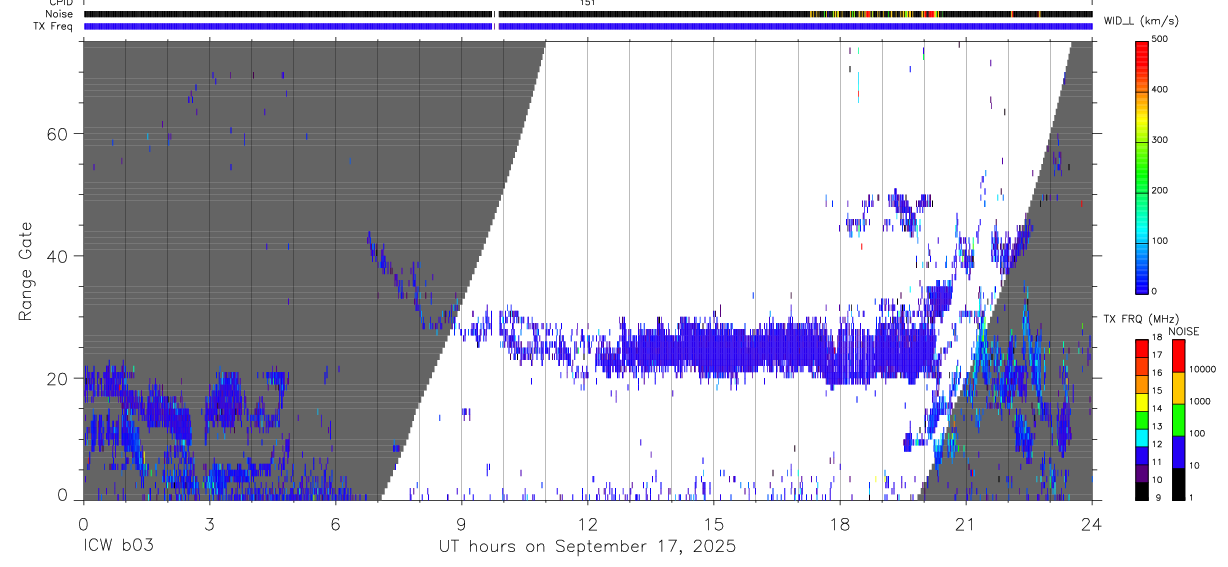Click the '14' TX FRQ scale label
1228x567 pixels.
[1157, 410]
